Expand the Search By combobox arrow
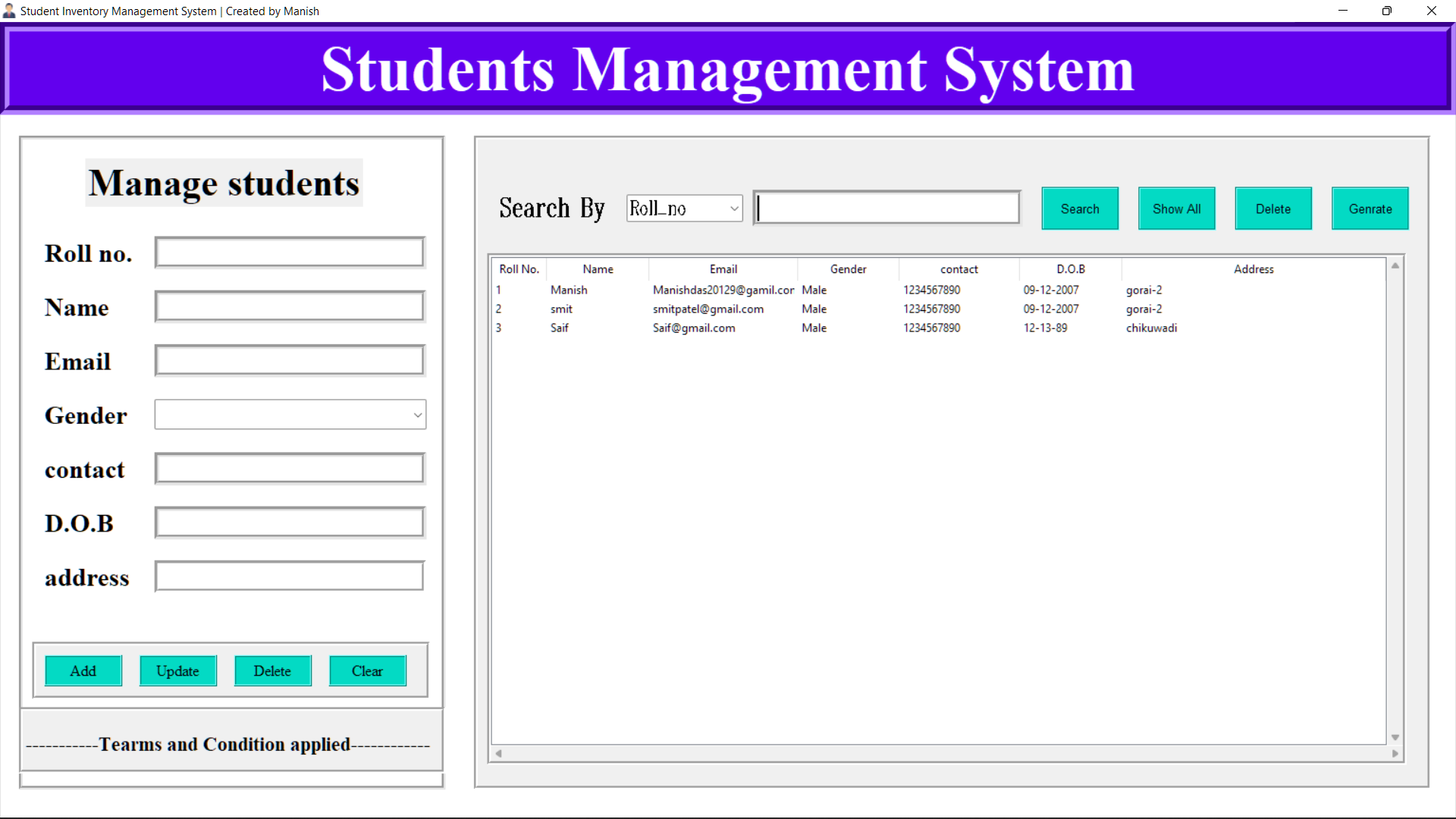The height and width of the screenshot is (819, 1456). pyautogui.click(x=733, y=208)
